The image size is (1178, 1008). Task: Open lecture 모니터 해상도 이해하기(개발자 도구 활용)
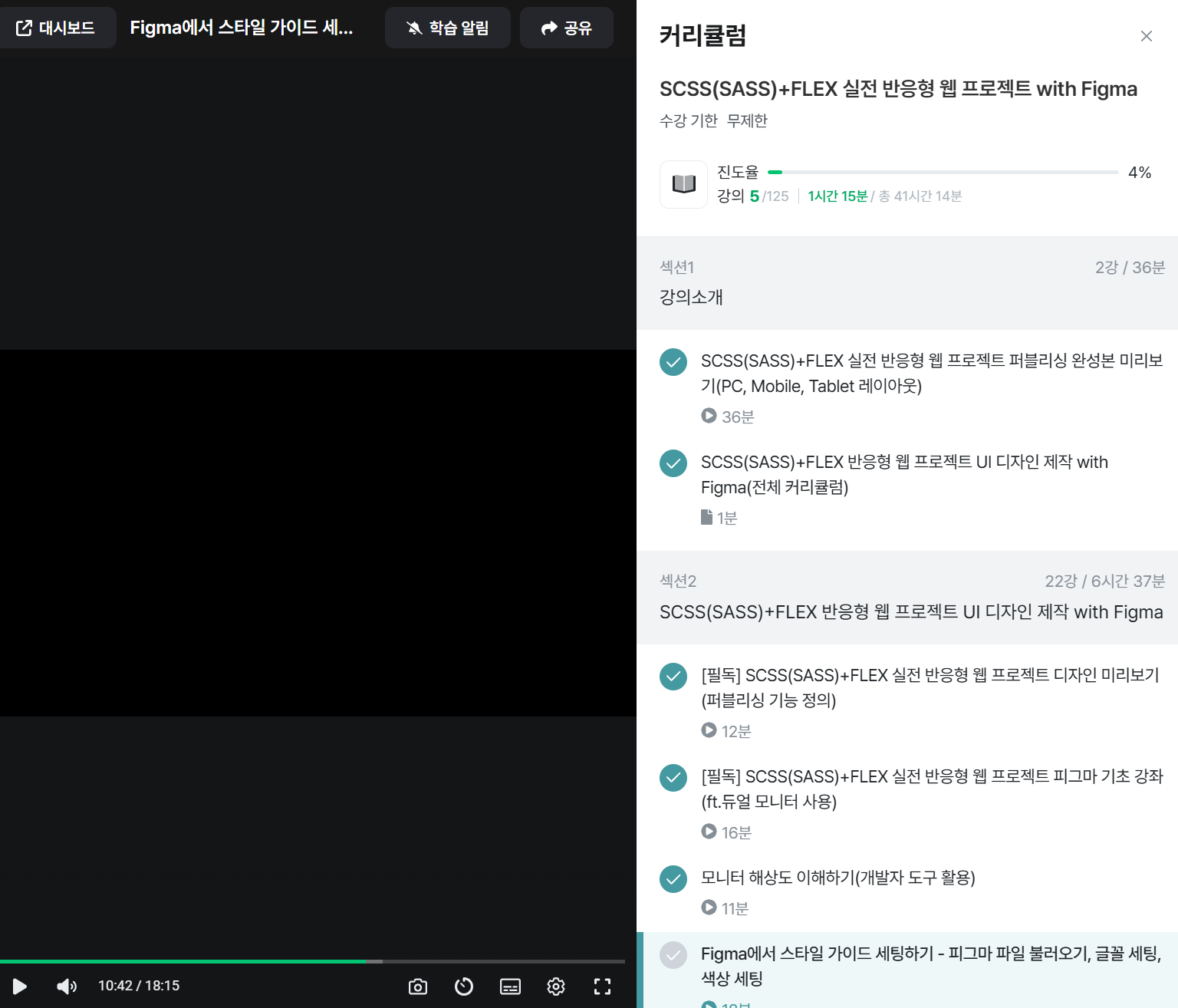(837, 877)
